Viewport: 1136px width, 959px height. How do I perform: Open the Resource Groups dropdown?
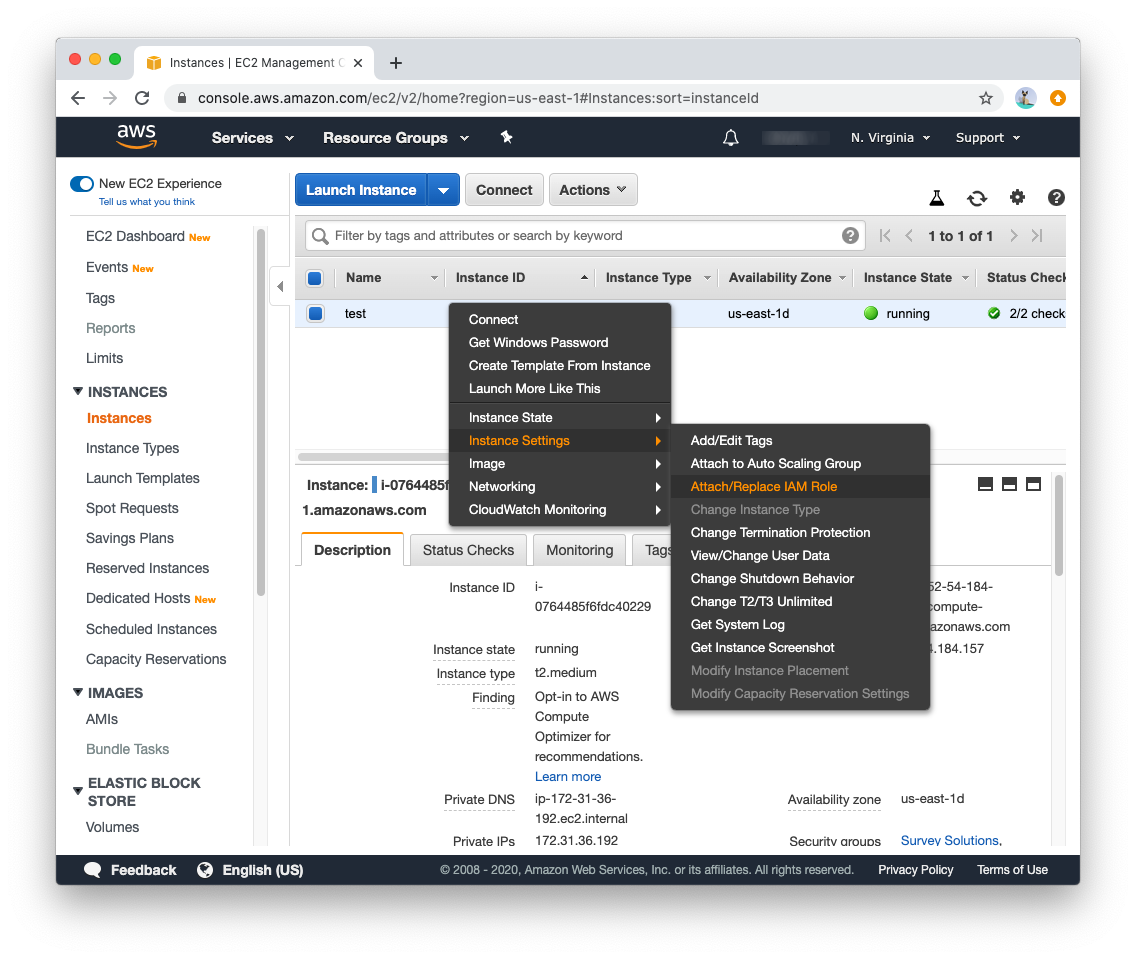[x=396, y=138]
